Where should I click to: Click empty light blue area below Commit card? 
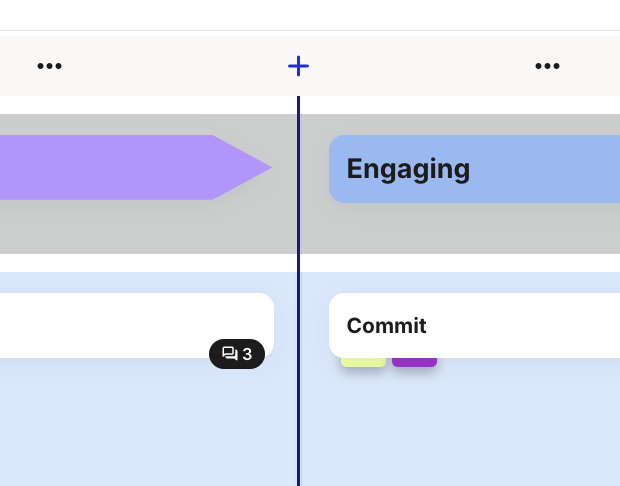click(470, 430)
